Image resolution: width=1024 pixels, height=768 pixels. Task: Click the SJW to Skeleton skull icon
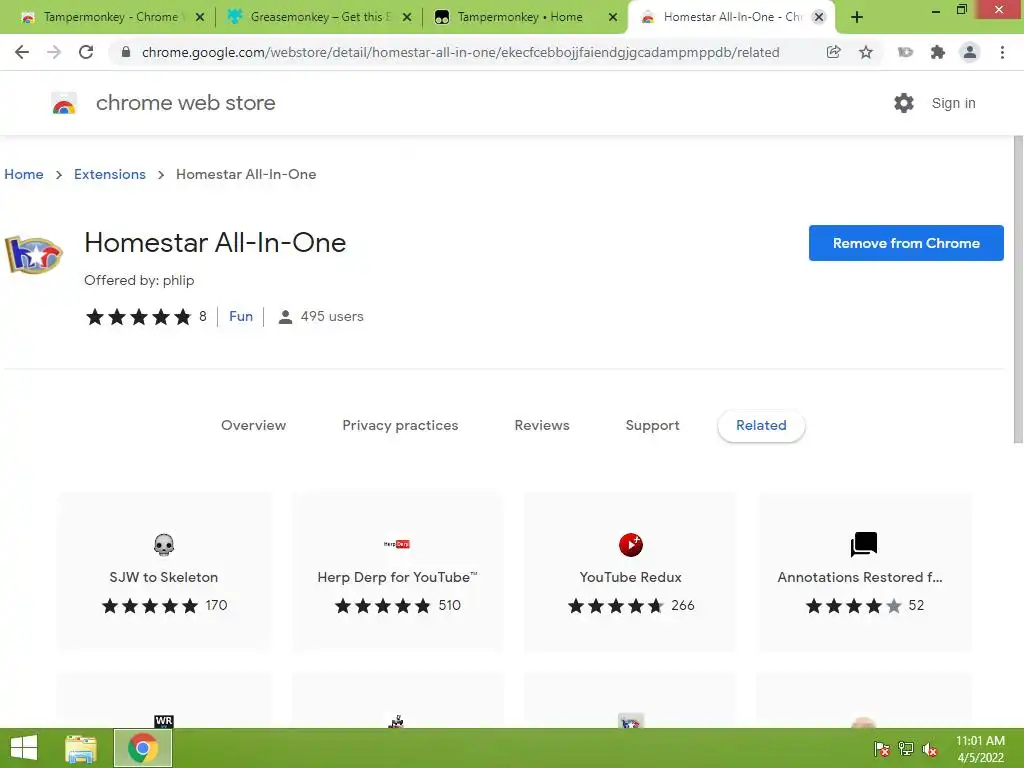pyautogui.click(x=164, y=545)
